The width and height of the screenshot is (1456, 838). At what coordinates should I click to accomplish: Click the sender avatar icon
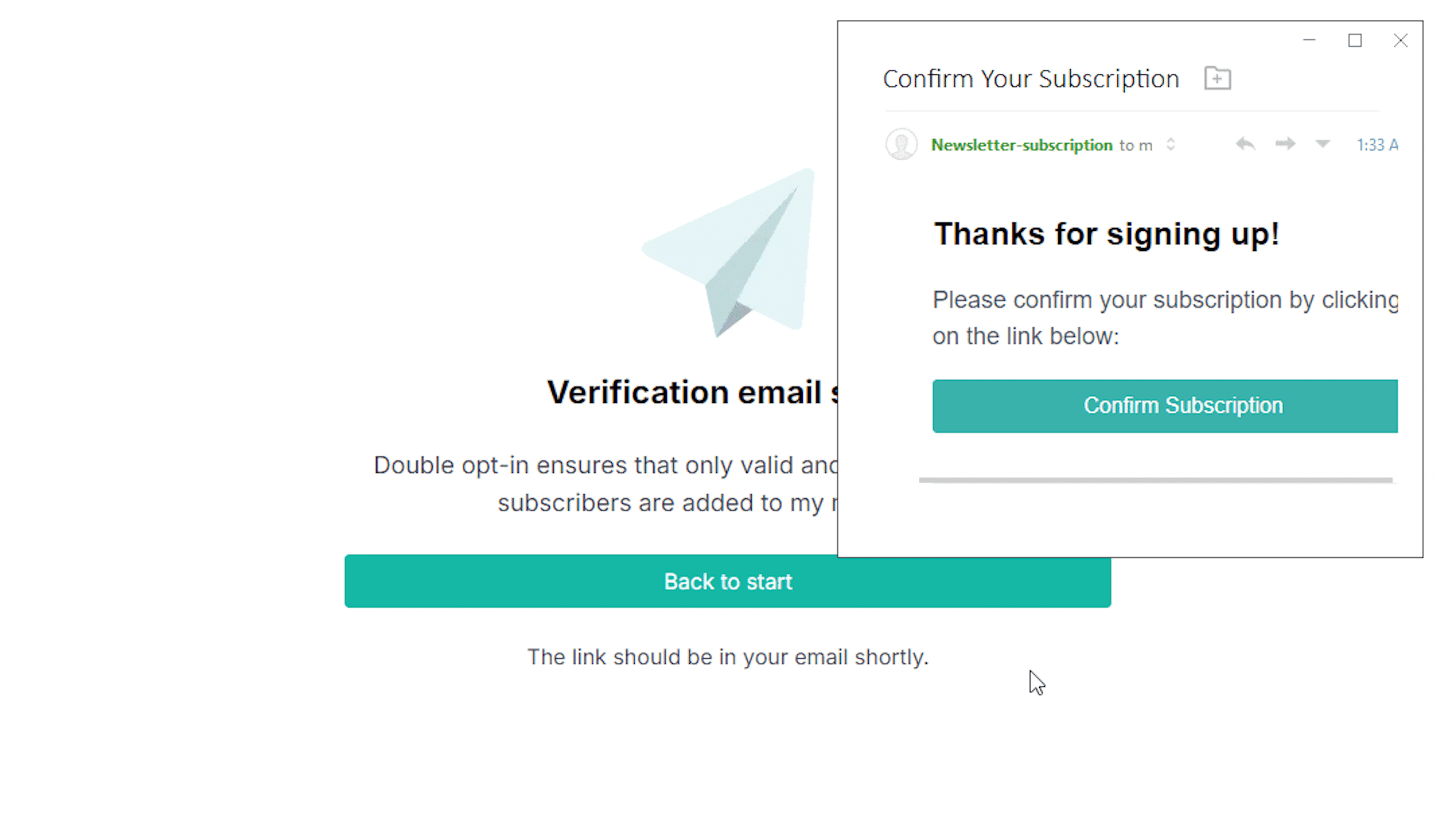pyautogui.click(x=901, y=144)
